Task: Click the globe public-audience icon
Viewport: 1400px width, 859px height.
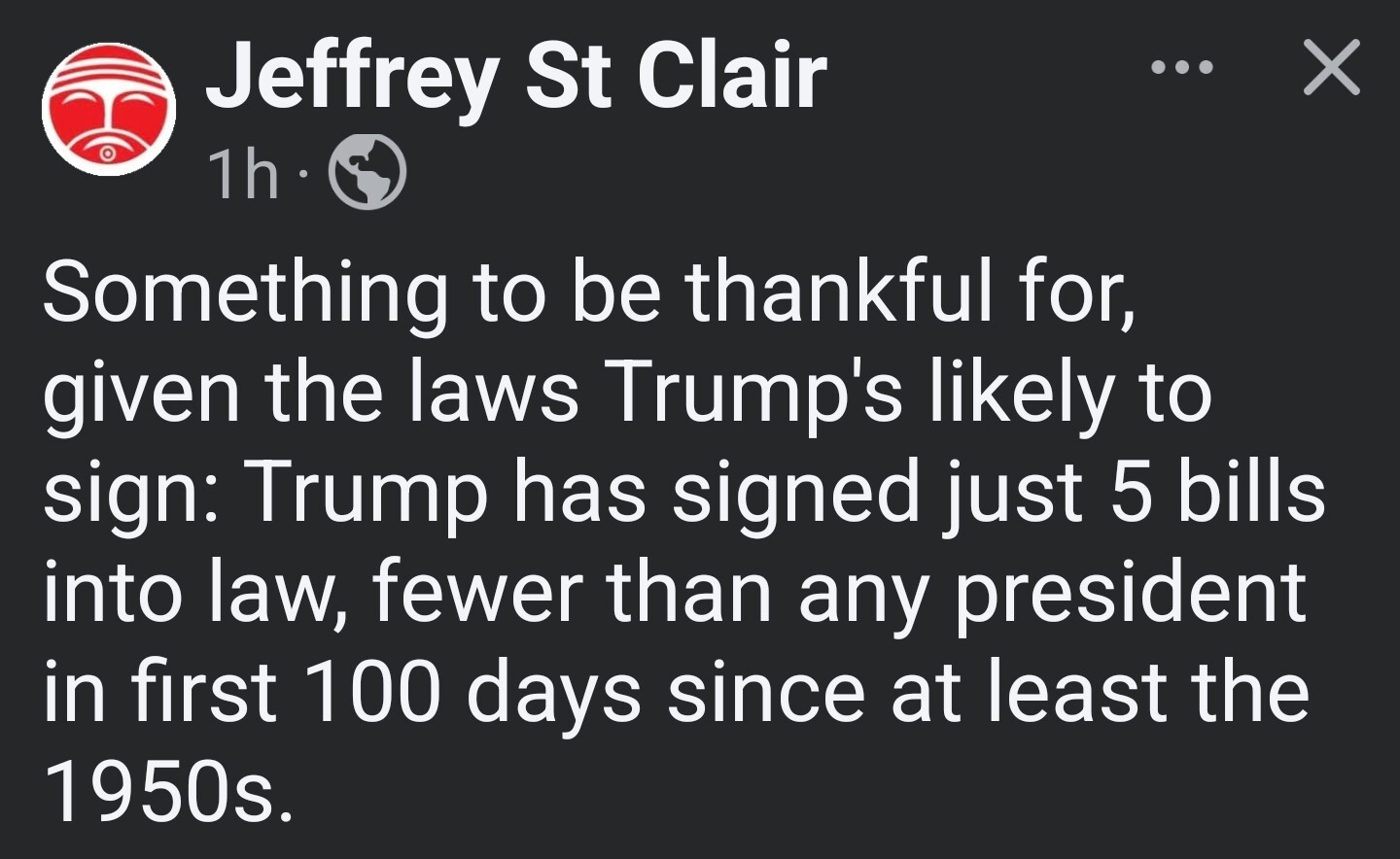Action: 367,172
